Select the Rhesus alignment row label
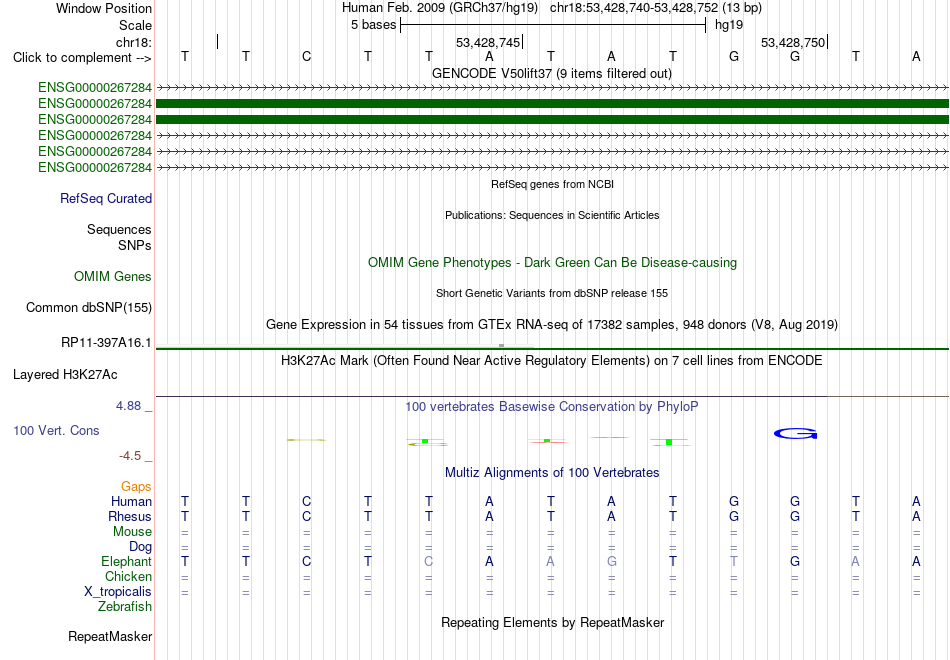Viewport: 950px width, 660px height. click(130, 516)
